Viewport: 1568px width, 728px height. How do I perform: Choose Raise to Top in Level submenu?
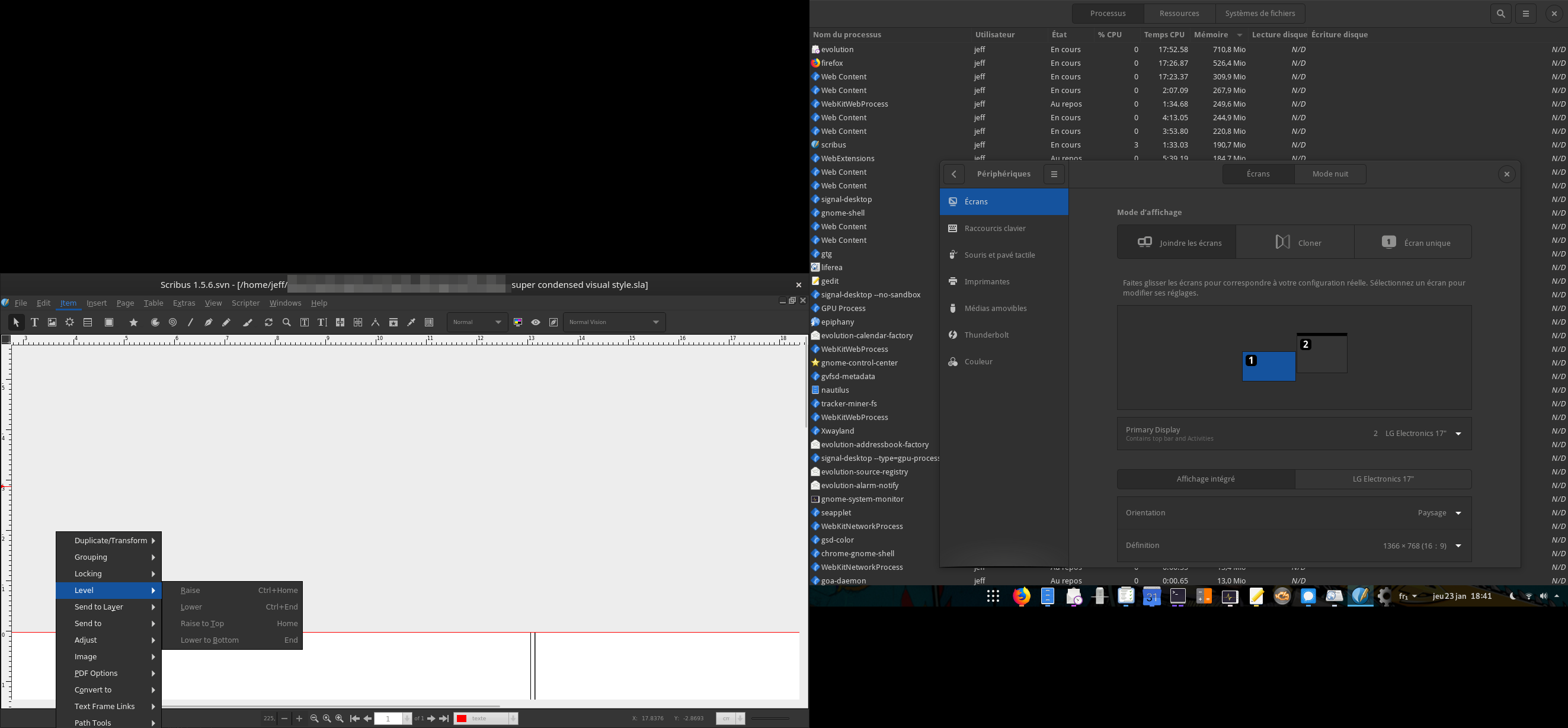203,623
